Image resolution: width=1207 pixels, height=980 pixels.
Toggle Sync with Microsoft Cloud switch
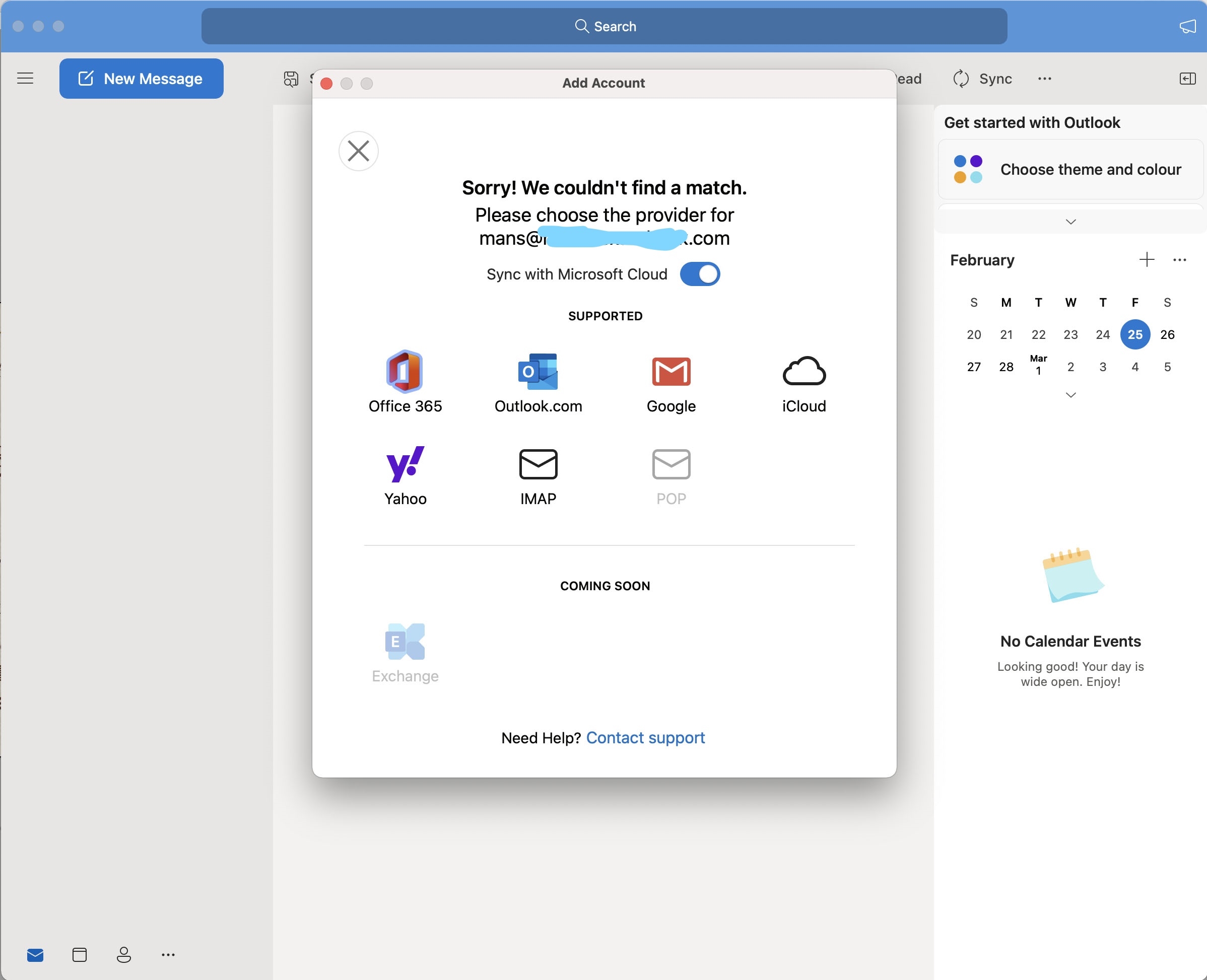tap(700, 274)
